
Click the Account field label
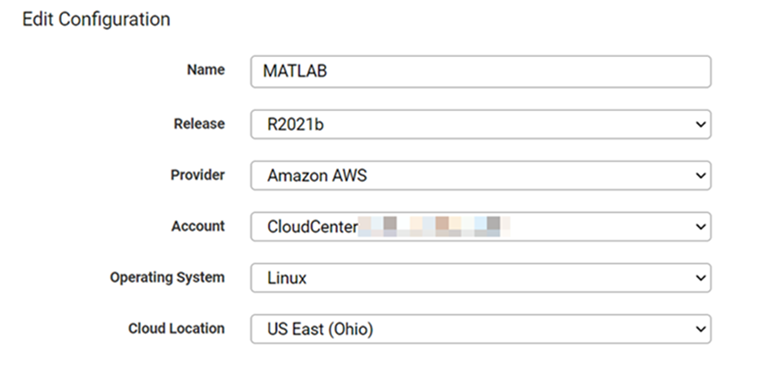pos(198,226)
